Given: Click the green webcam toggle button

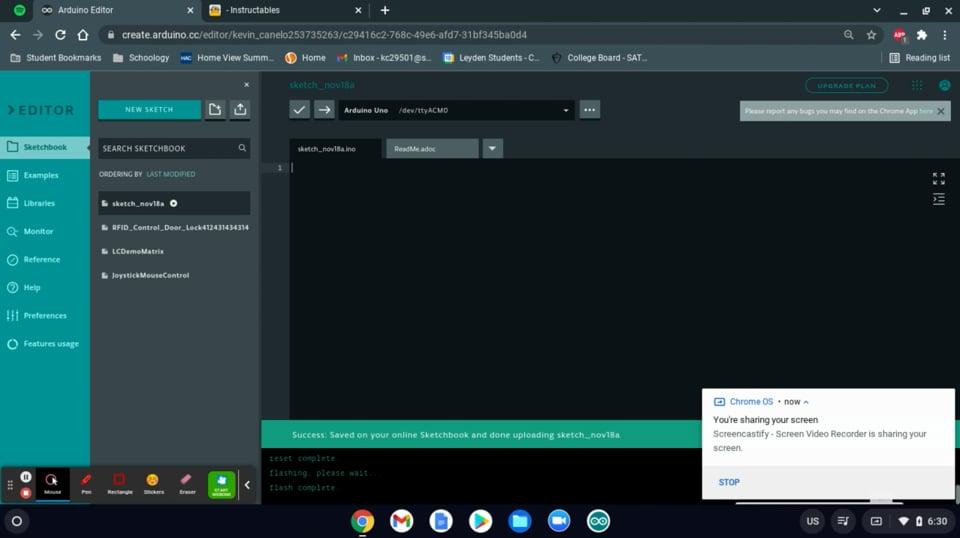Looking at the screenshot, I should 222,485.
